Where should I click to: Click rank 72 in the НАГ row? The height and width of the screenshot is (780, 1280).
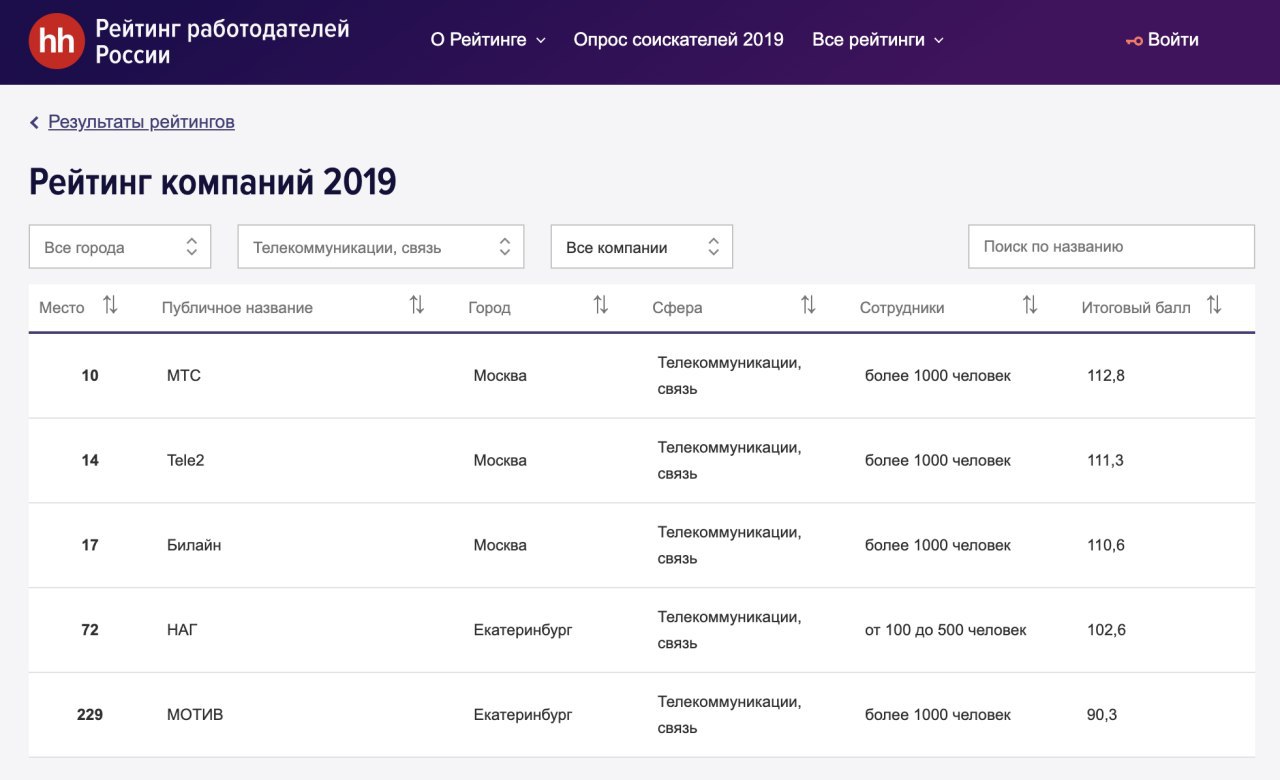(x=90, y=631)
